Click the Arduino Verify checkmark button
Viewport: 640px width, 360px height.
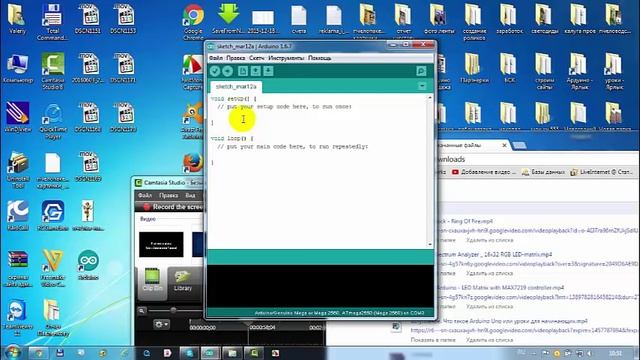tap(215, 71)
